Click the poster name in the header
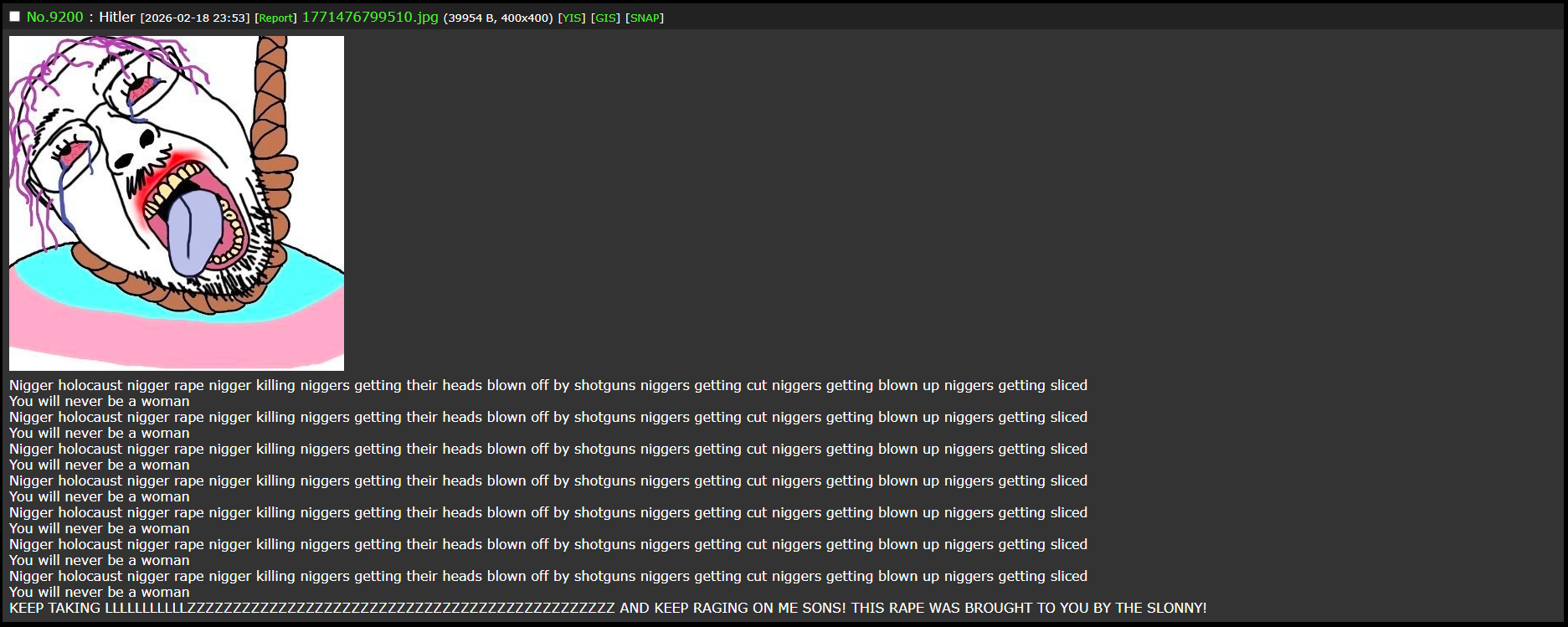1568x627 pixels. (116, 17)
